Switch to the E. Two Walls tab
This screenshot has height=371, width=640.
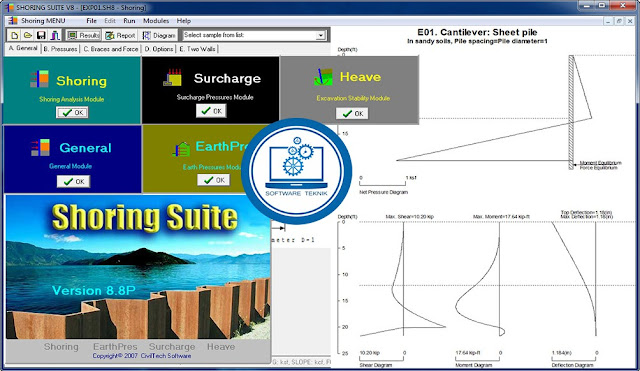[x=198, y=49]
